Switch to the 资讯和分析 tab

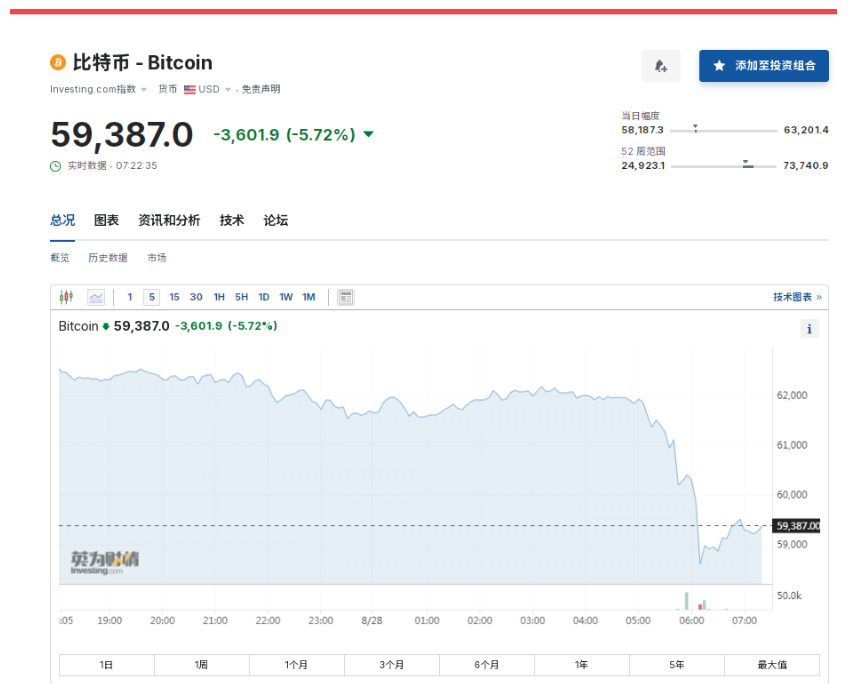pos(169,220)
